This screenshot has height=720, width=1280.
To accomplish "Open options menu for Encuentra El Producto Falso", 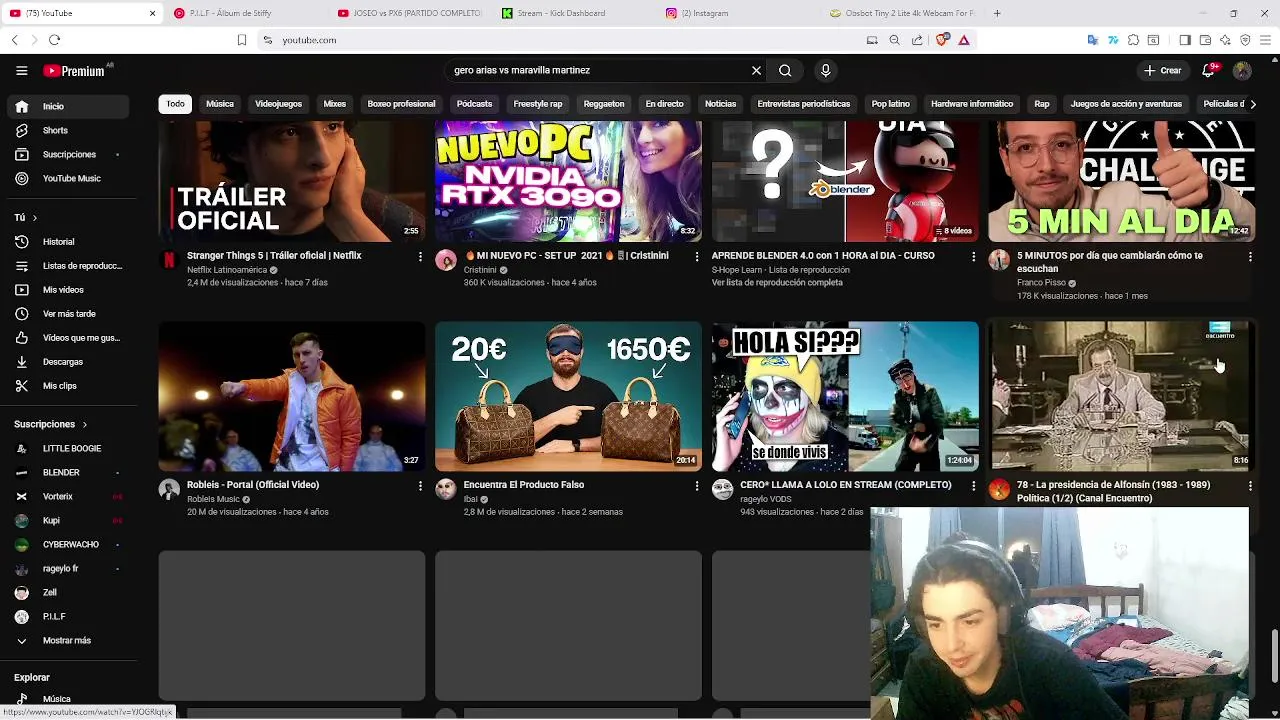I will click(697, 486).
